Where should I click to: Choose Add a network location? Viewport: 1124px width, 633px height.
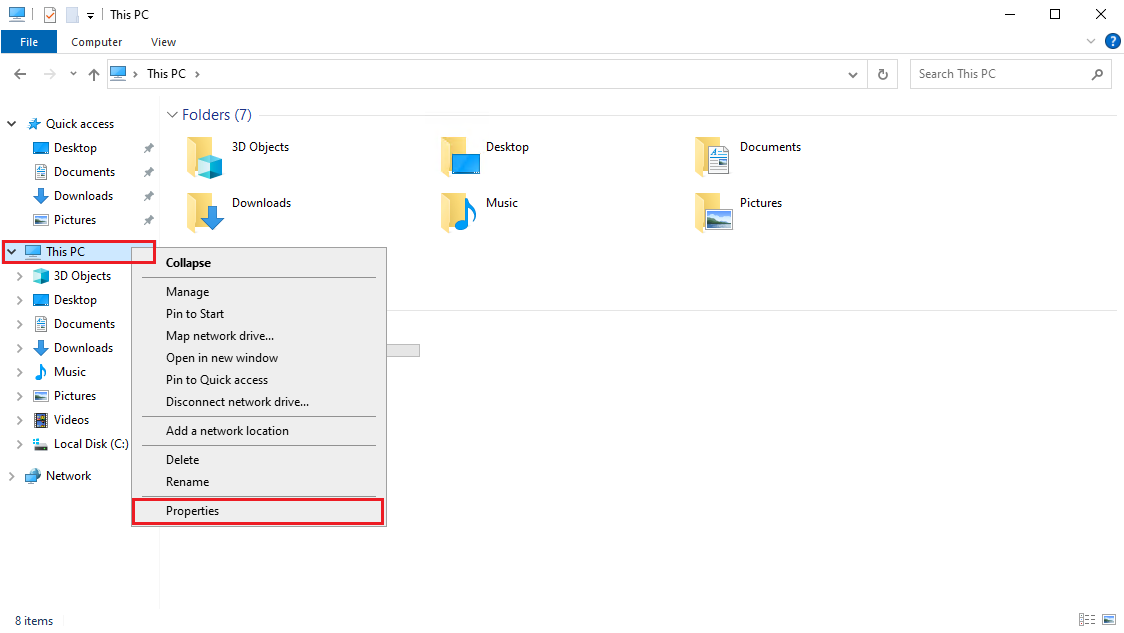259,431
